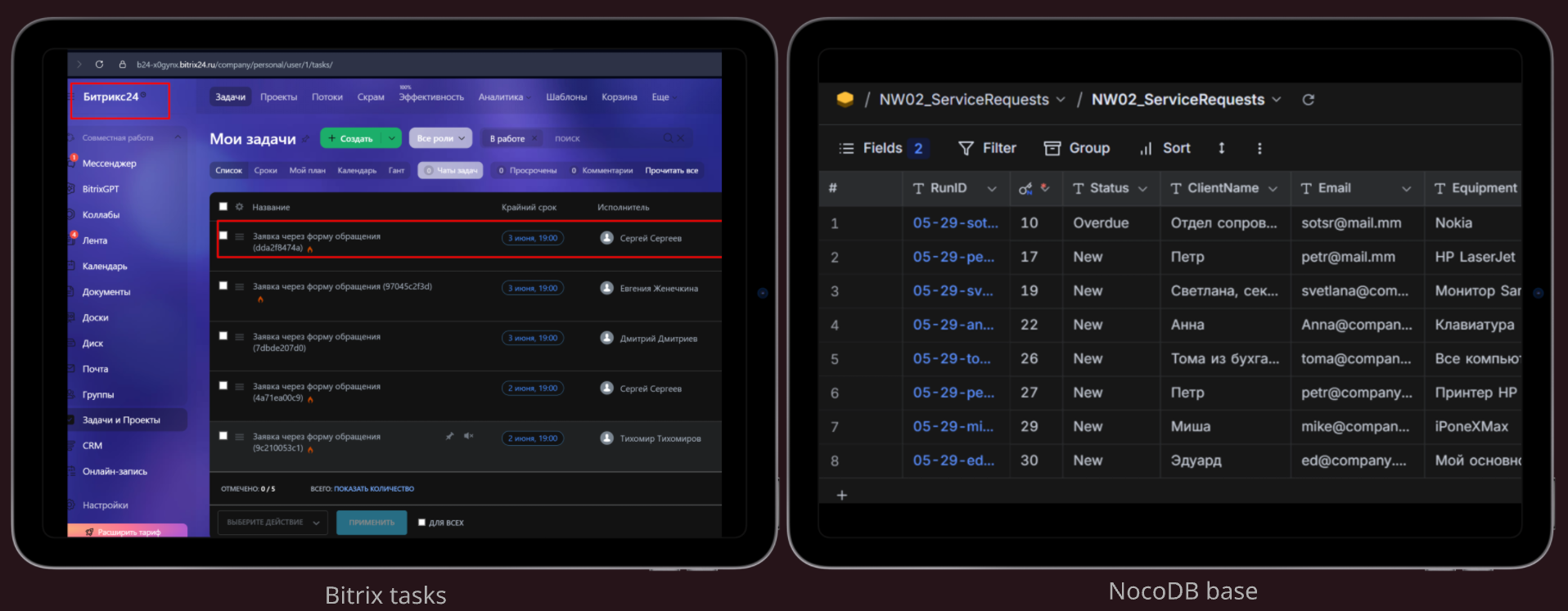The height and width of the screenshot is (611, 1568).
Task: Open the Все роли dropdown
Action: click(440, 138)
